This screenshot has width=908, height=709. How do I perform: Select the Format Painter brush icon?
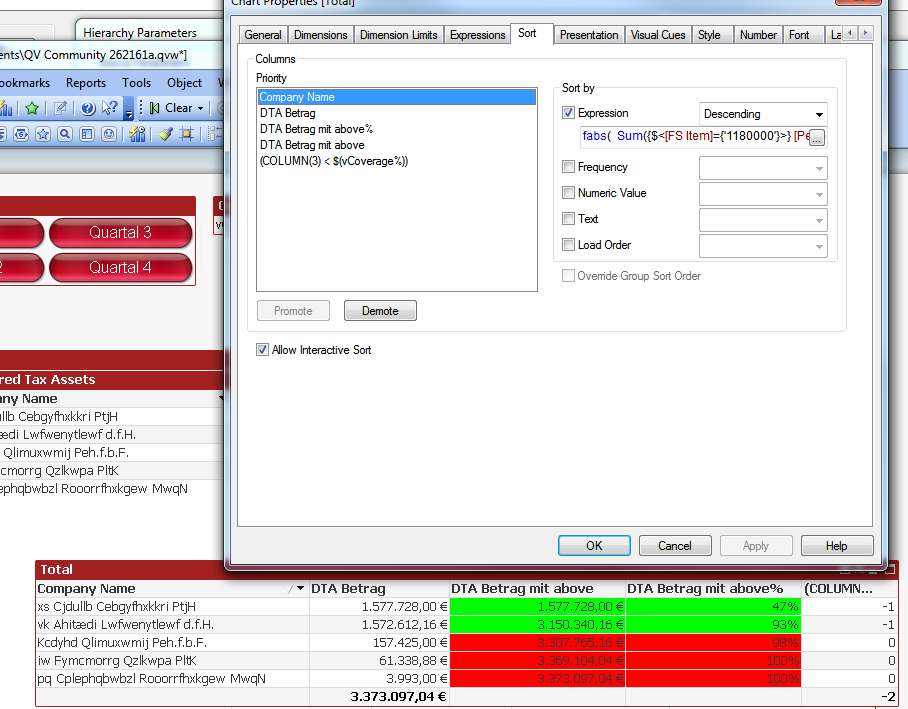coord(165,134)
